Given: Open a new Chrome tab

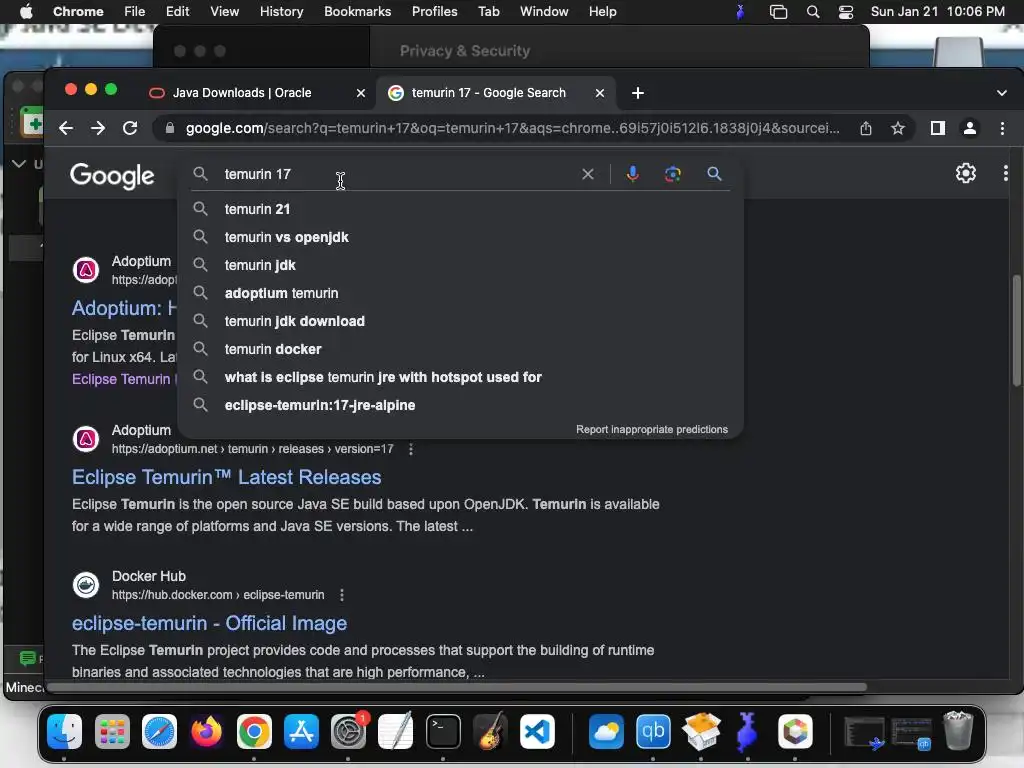Looking at the screenshot, I should (638, 93).
